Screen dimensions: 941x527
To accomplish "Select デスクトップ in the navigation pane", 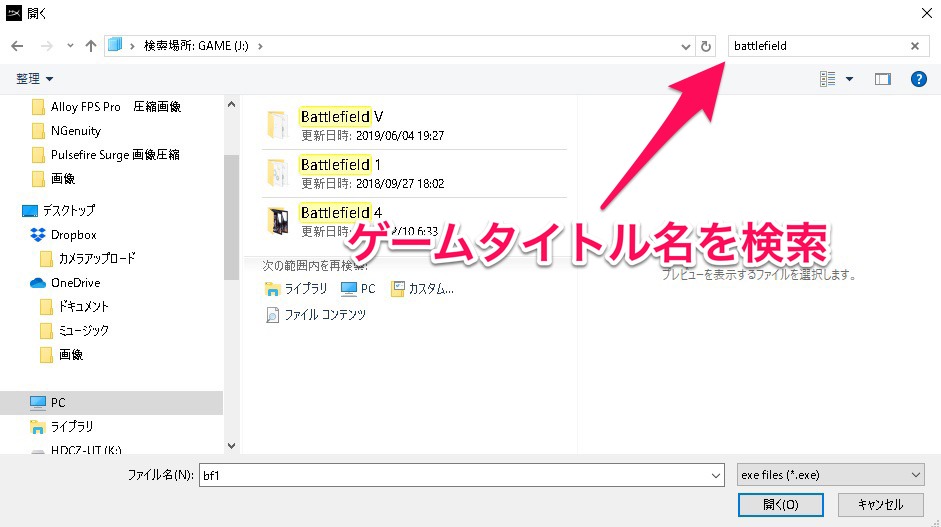I will (68, 211).
